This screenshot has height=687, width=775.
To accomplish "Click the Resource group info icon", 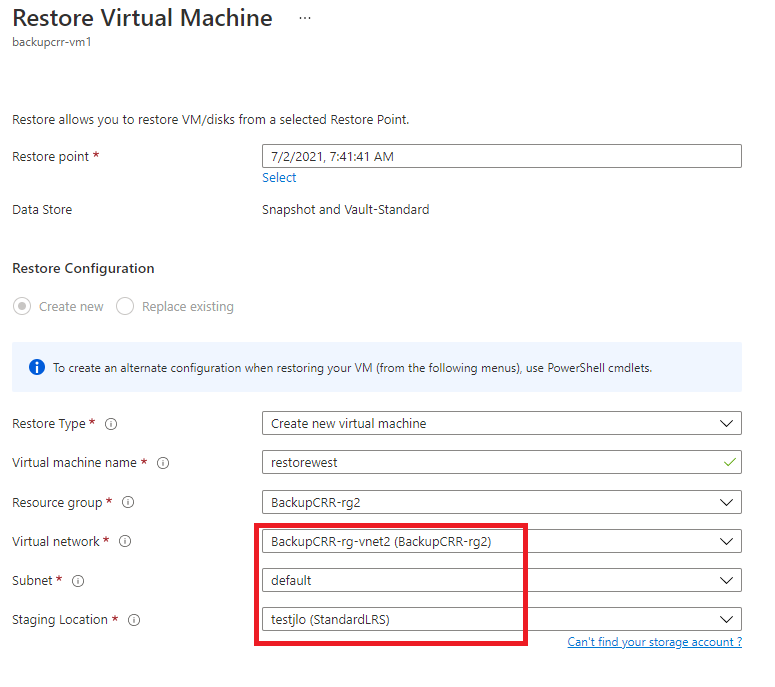I will pyautogui.click(x=128, y=502).
